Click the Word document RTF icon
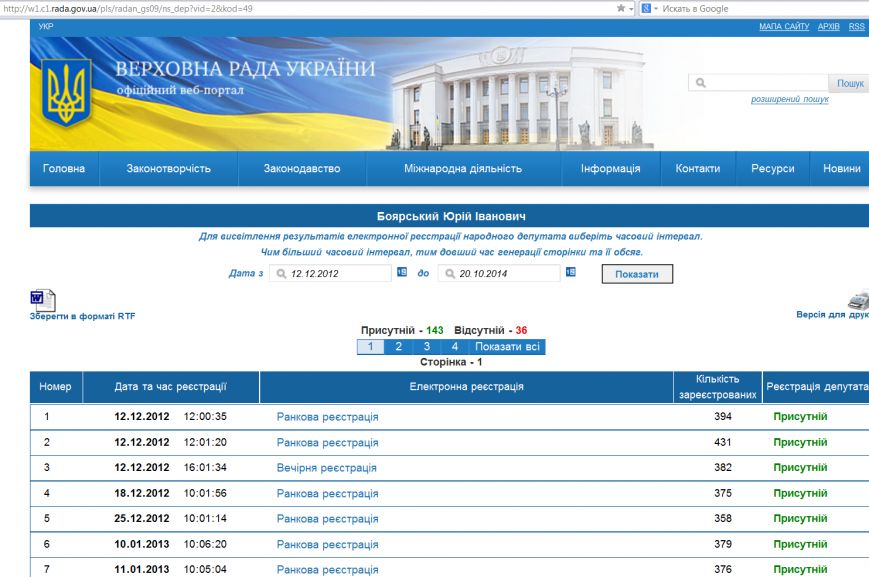The height and width of the screenshot is (577, 869). (43, 300)
